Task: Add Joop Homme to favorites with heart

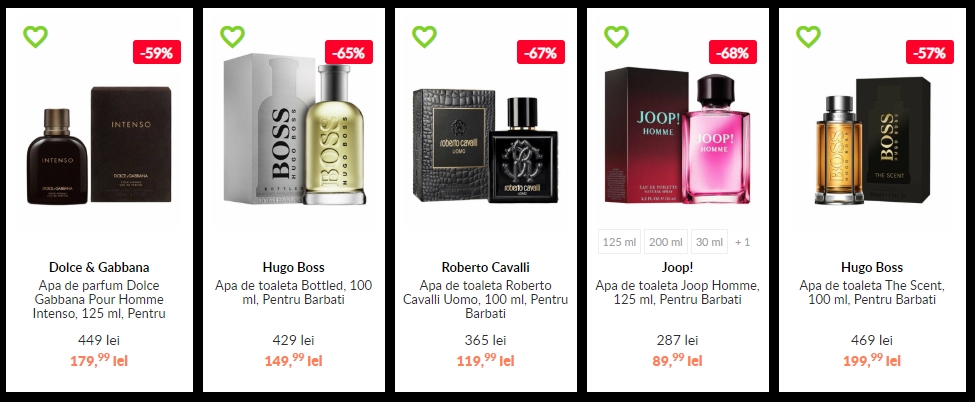Action: pyautogui.click(x=616, y=37)
